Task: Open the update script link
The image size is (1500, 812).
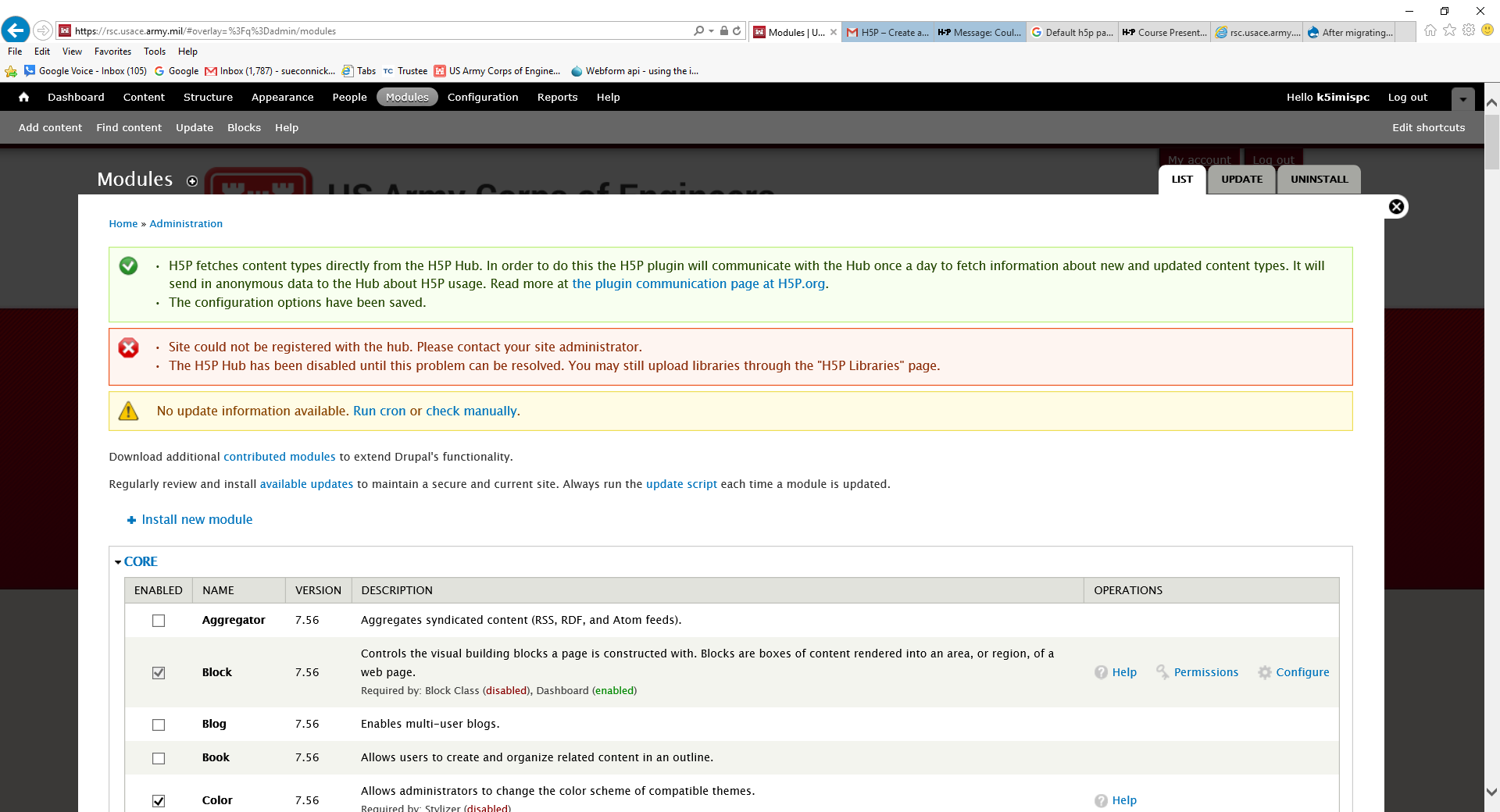Action: point(681,484)
